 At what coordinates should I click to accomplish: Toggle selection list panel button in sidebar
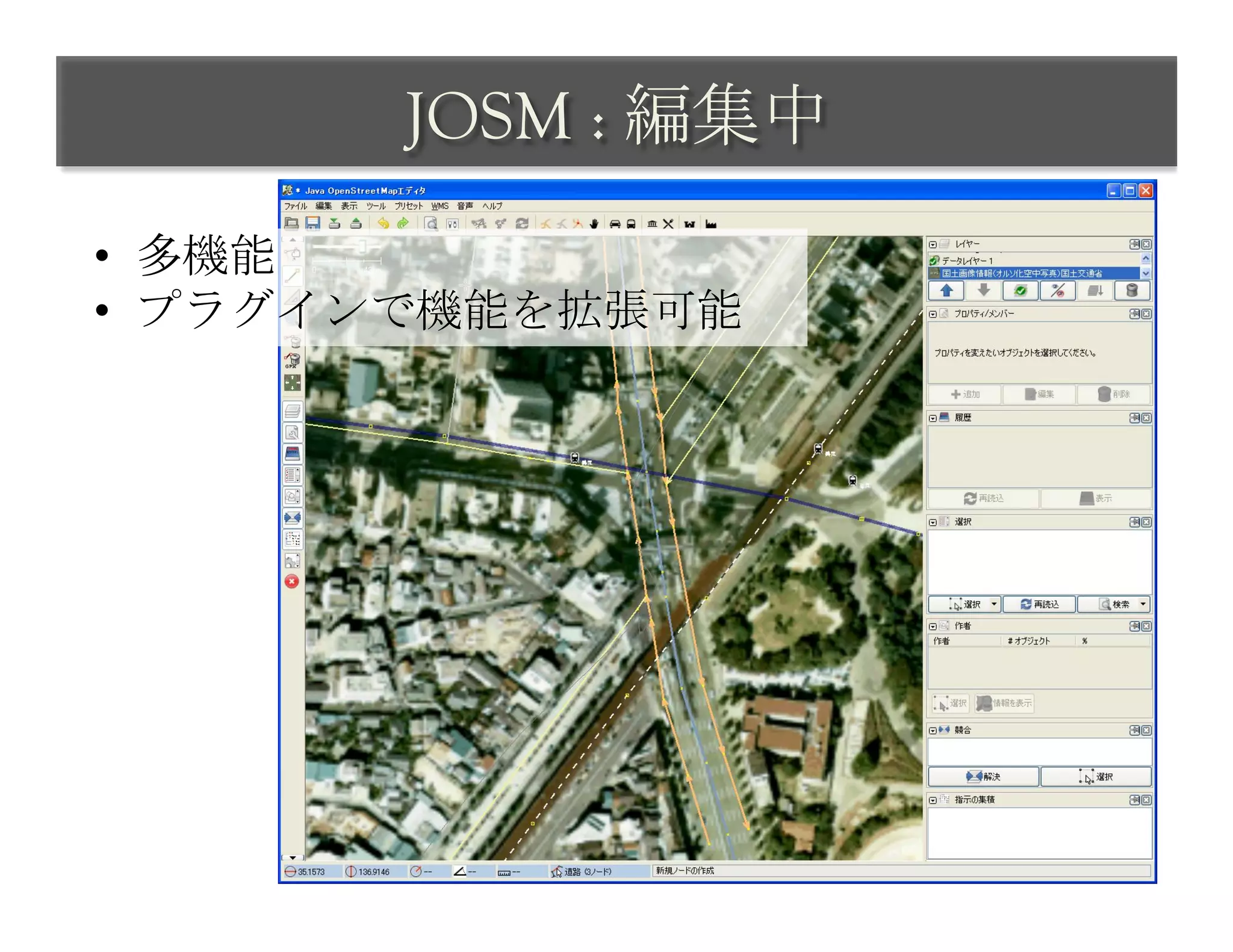coord(293,475)
